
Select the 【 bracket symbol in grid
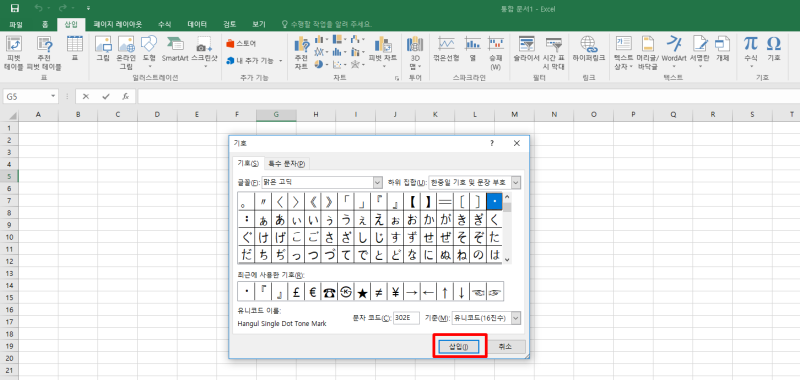412,202
